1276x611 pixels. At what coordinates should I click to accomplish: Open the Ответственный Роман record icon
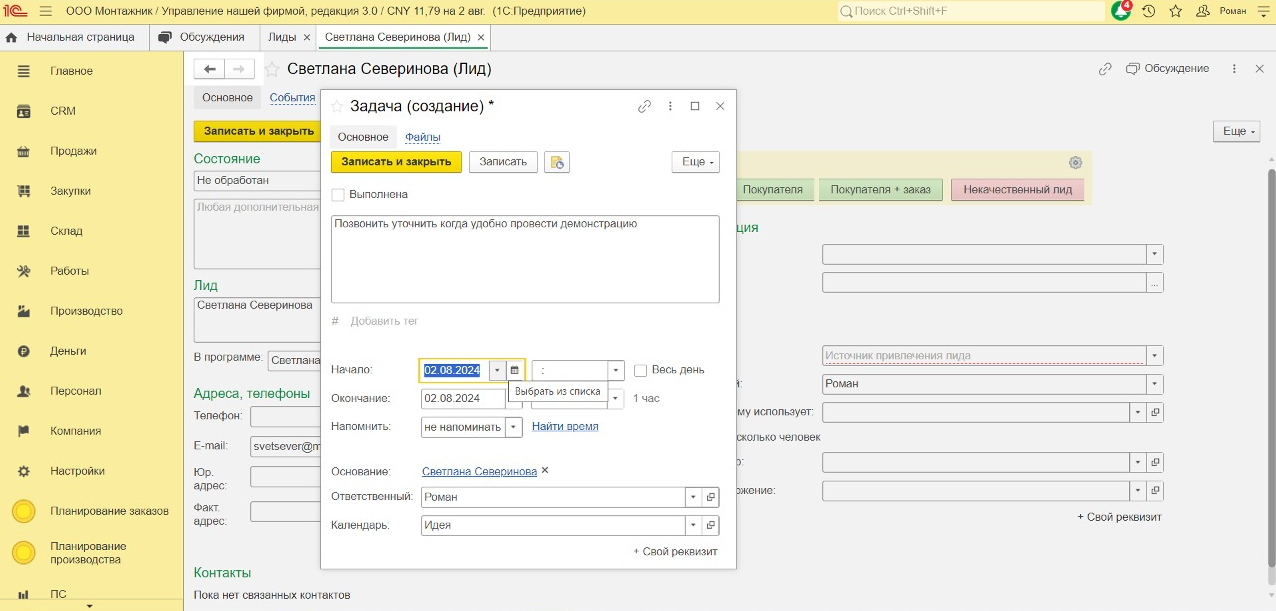(x=711, y=497)
